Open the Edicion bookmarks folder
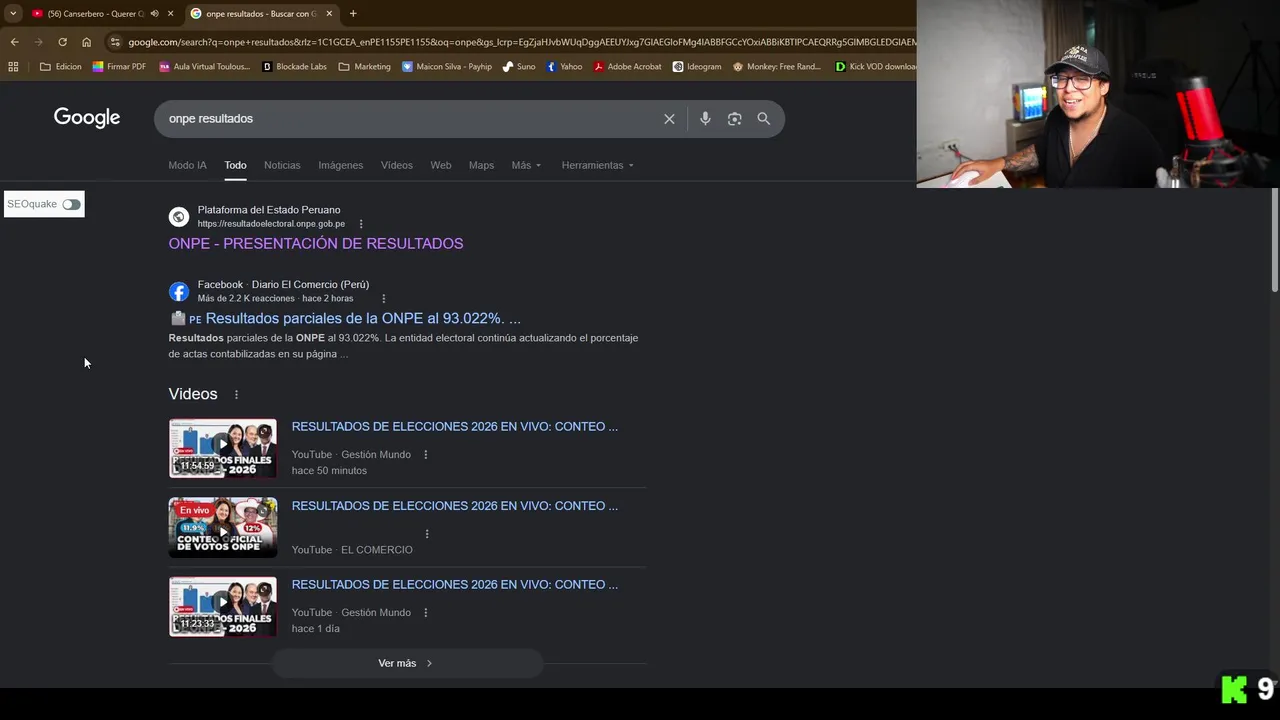Image resolution: width=1280 pixels, height=720 pixels. 61,67
